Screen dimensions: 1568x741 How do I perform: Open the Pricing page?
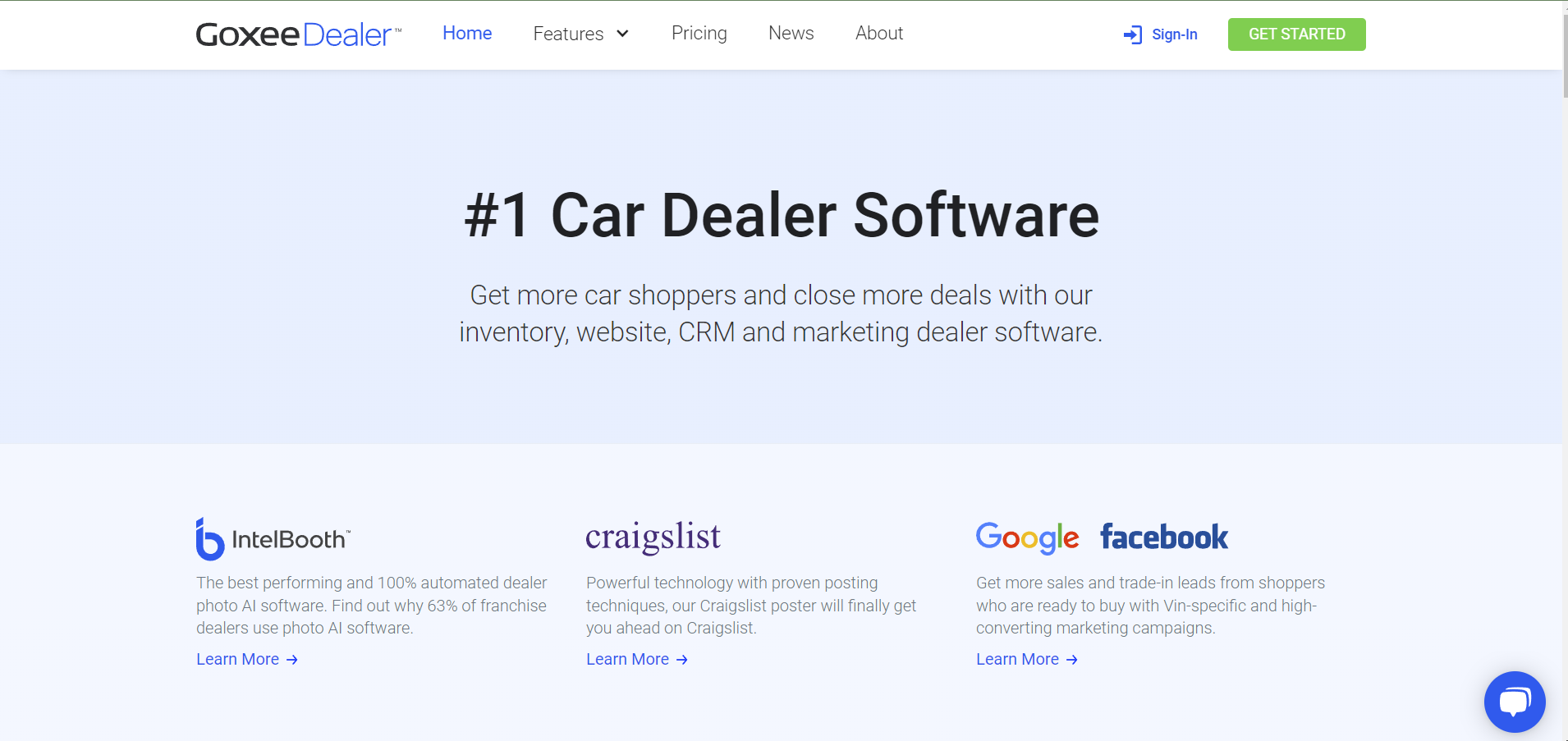coord(699,33)
